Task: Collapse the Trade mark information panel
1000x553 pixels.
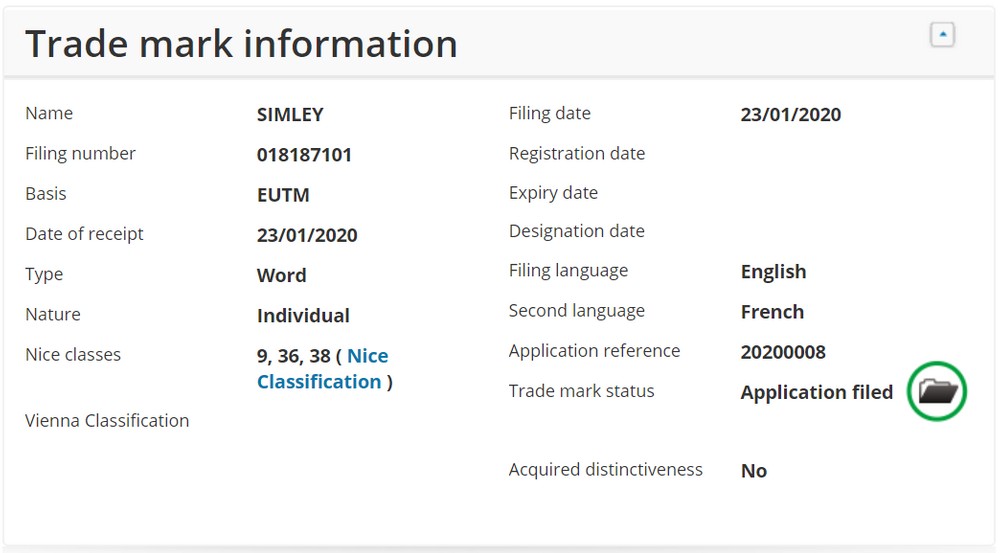Action: (x=942, y=34)
